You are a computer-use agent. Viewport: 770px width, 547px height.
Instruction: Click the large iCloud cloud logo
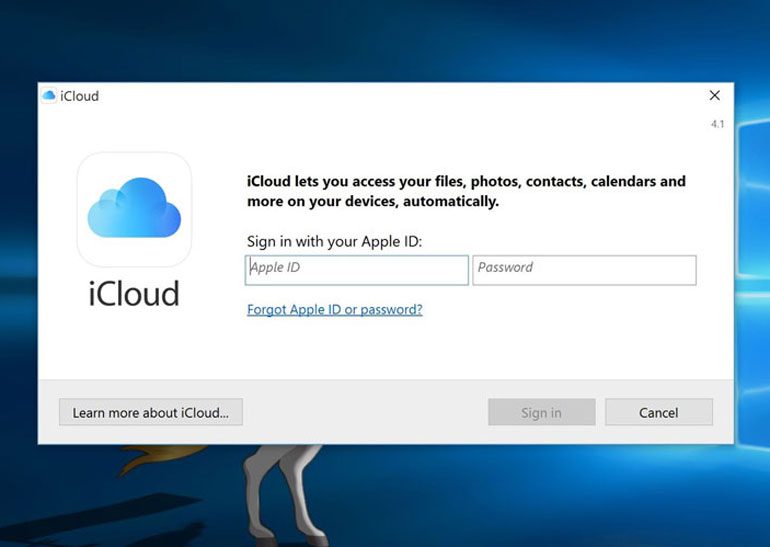[x=134, y=209]
